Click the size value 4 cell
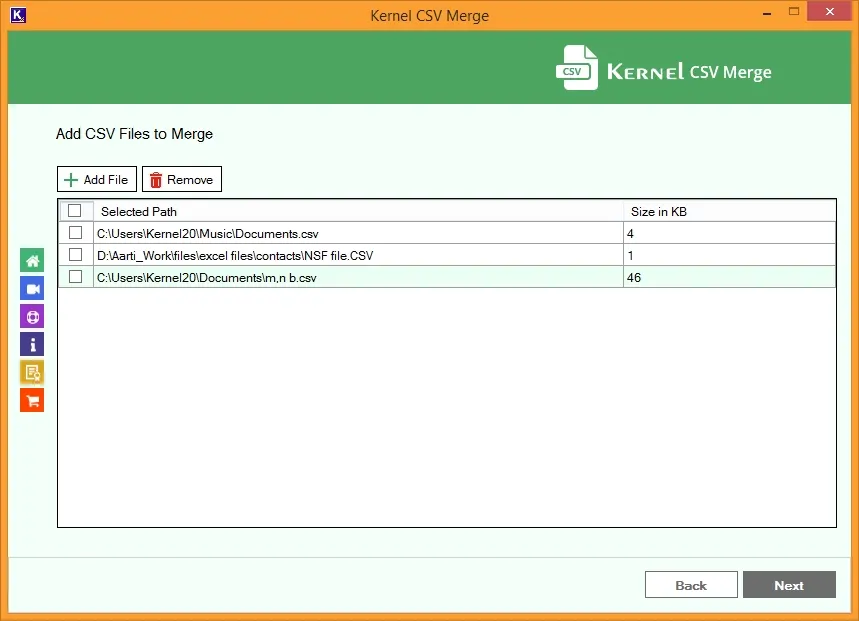The width and height of the screenshot is (859, 621). pyautogui.click(x=730, y=233)
